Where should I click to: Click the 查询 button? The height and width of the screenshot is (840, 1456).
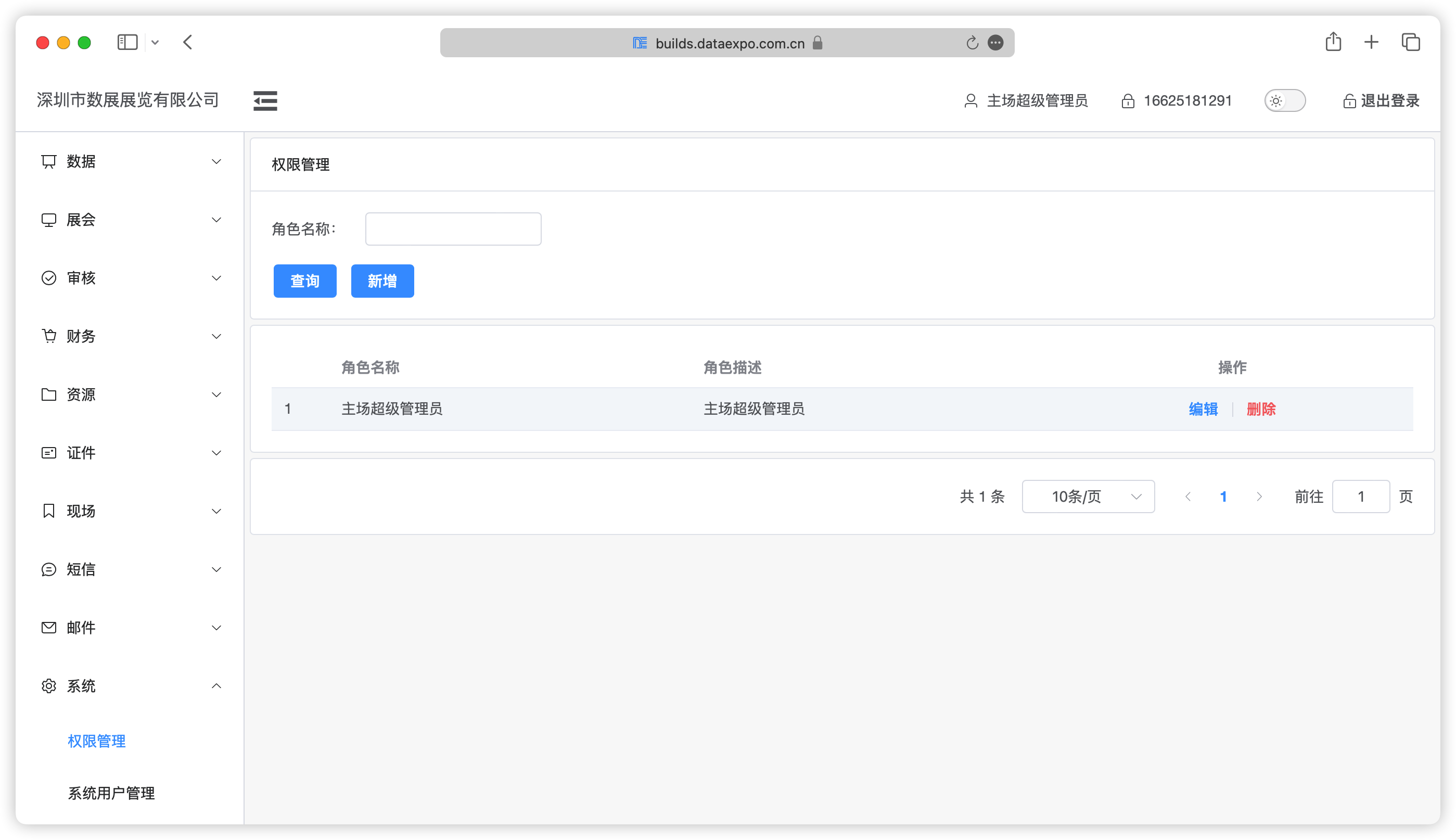pyautogui.click(x=304, y=281)
